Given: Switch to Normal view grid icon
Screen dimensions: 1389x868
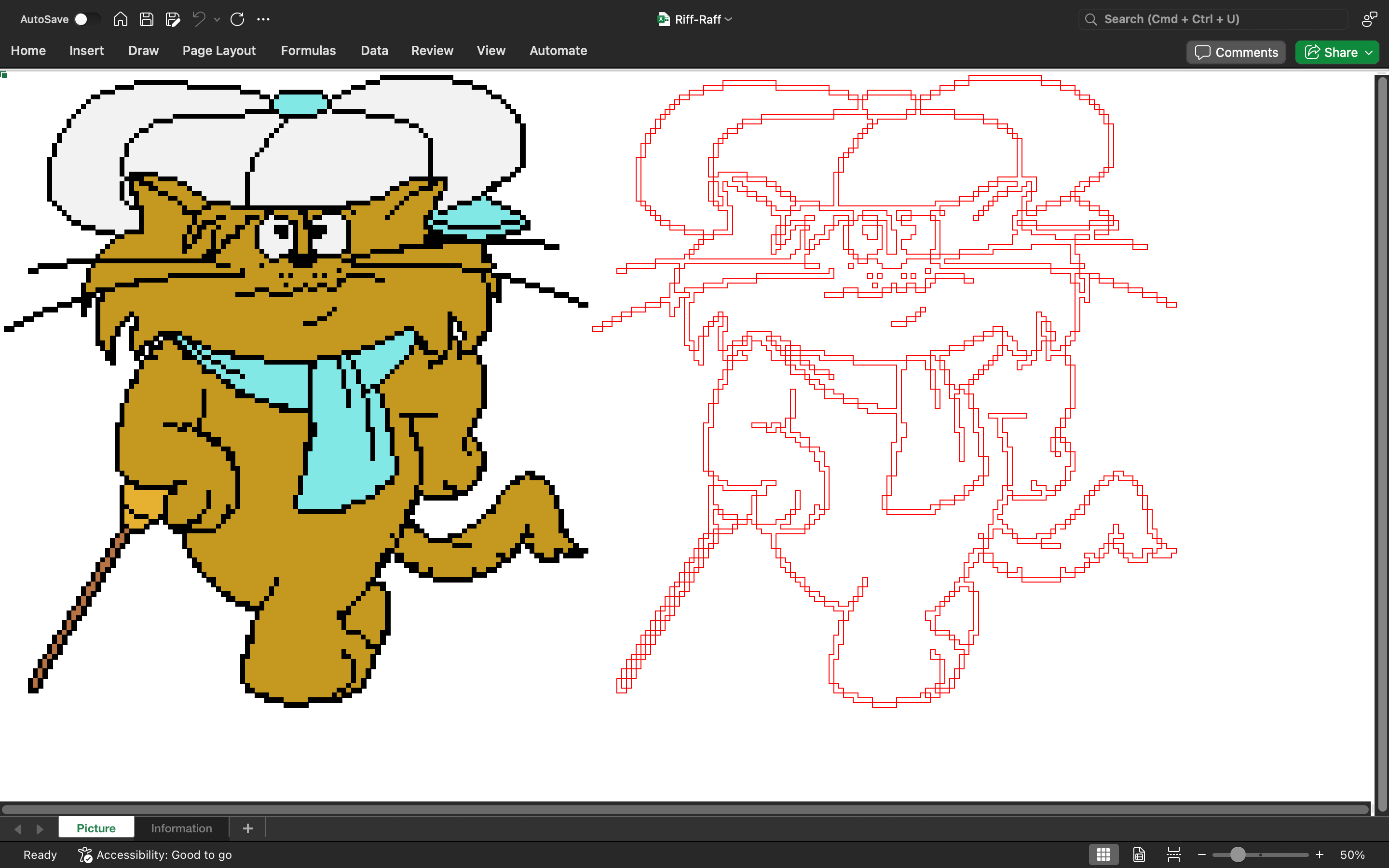Looking at the screenshot, I should 1103,855.
